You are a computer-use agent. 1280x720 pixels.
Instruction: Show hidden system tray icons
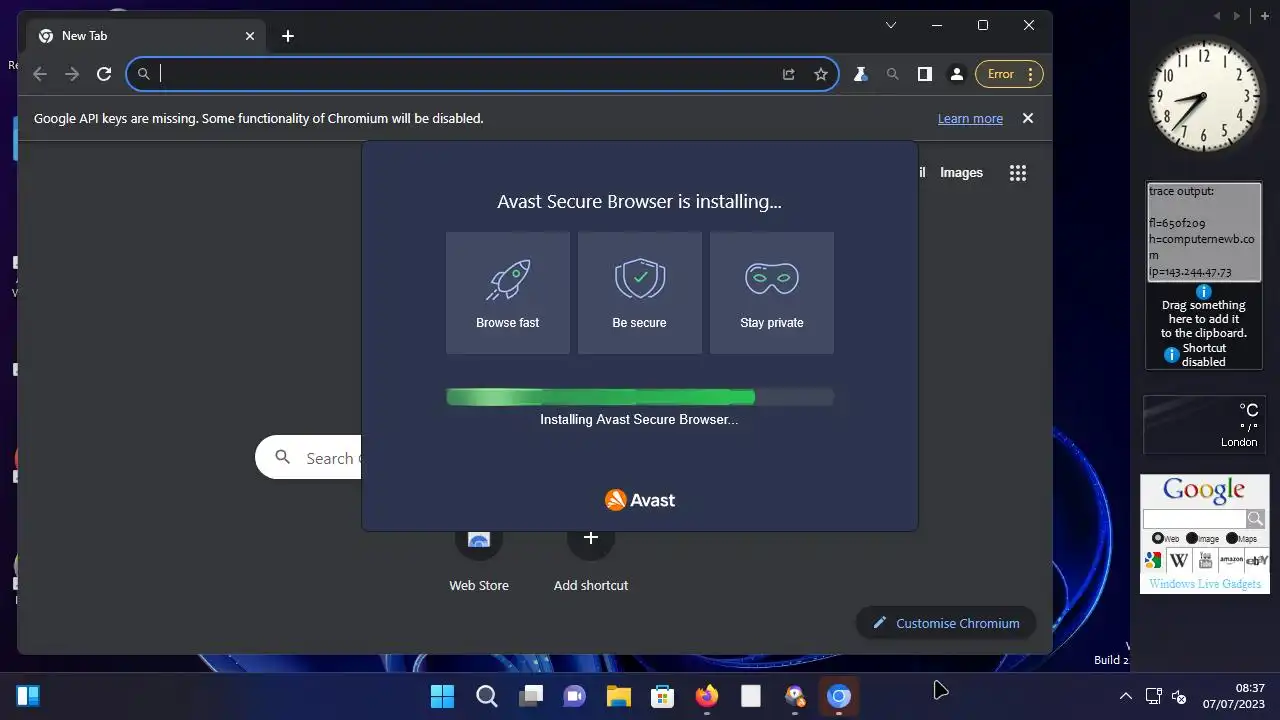[1125, 696]
